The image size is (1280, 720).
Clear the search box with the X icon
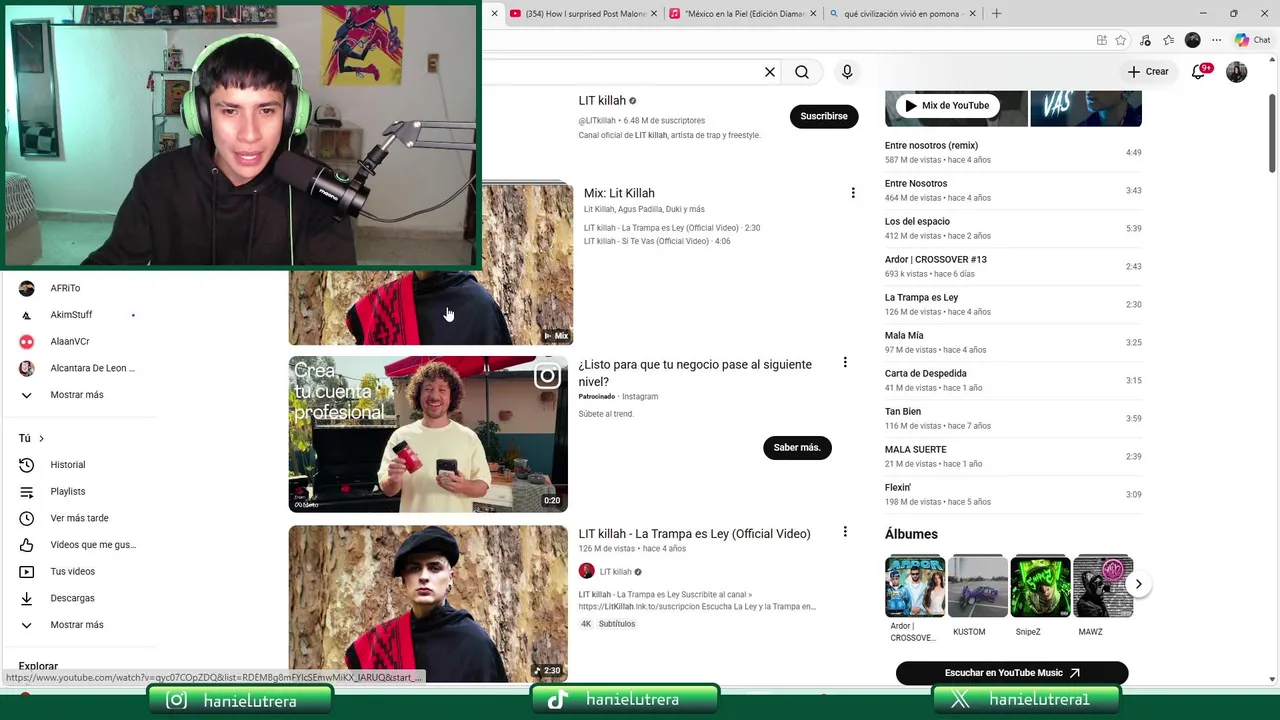770,72
